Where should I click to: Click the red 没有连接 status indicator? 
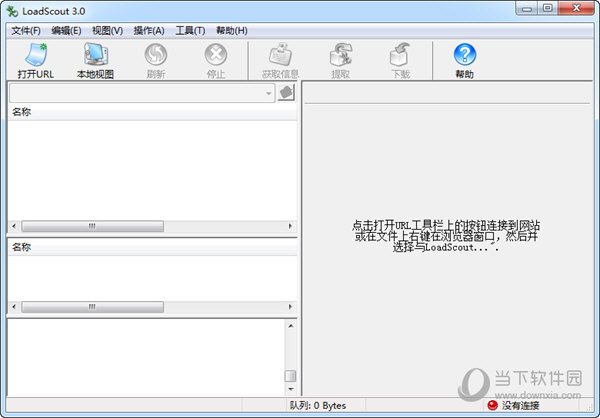[x=492, y=405]
